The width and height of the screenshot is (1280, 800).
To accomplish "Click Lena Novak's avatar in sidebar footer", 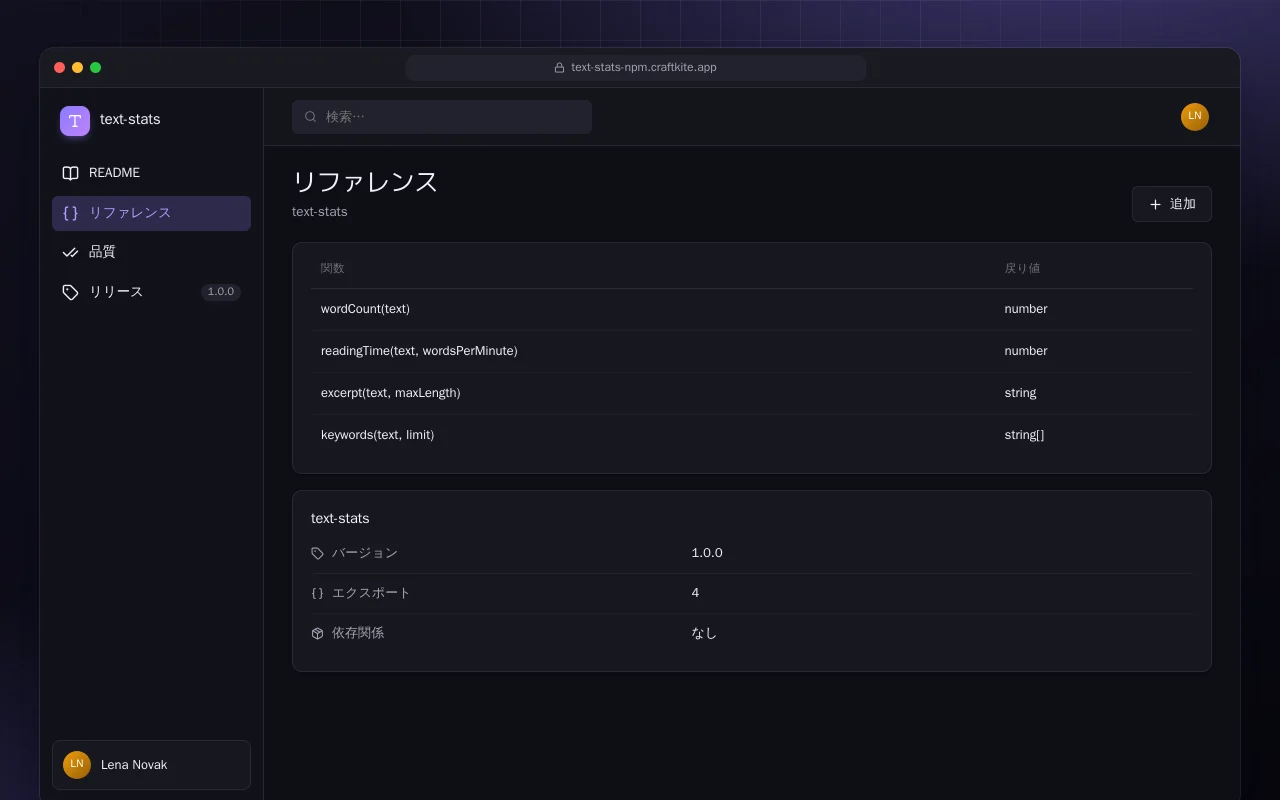I will (x=77, y=765).
